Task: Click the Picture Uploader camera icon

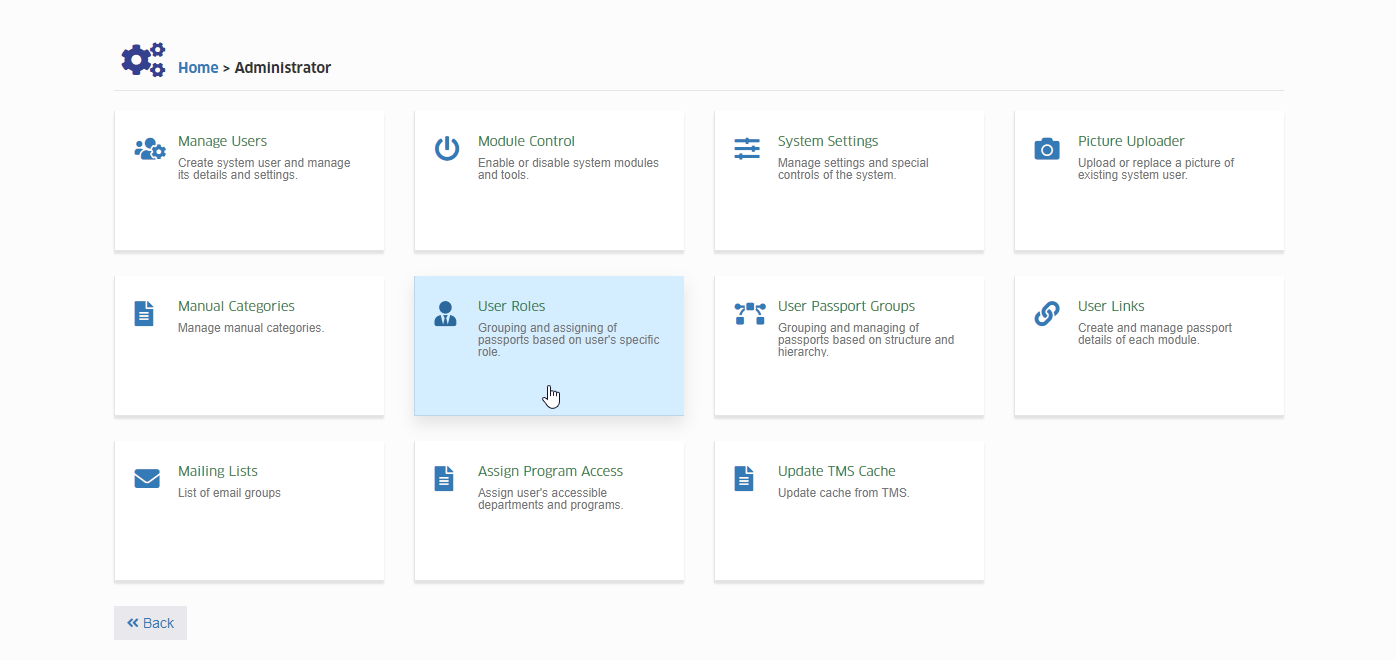Action: [1047, 149]
